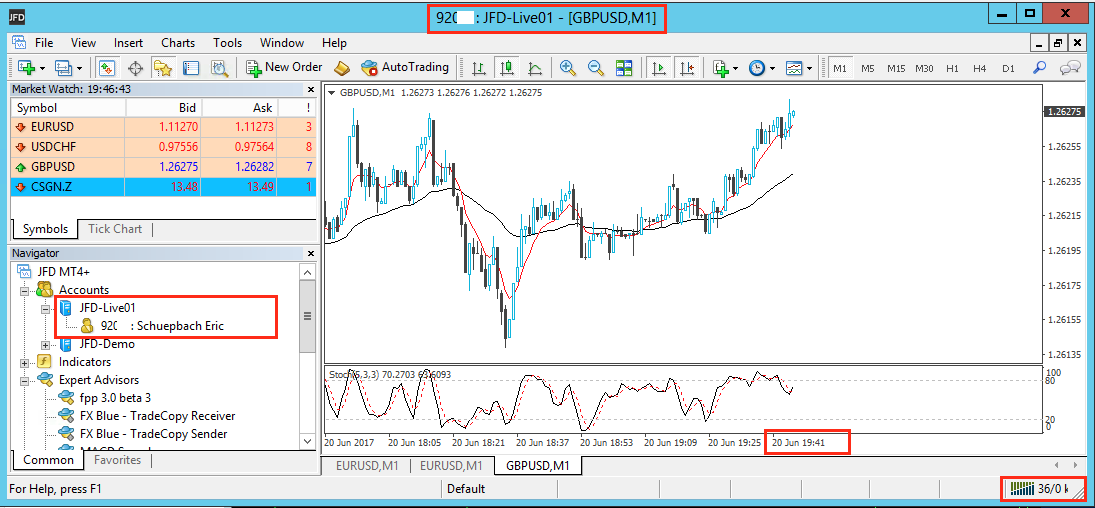Open the chart search magnifier icon

click(x=1040, y=67)
